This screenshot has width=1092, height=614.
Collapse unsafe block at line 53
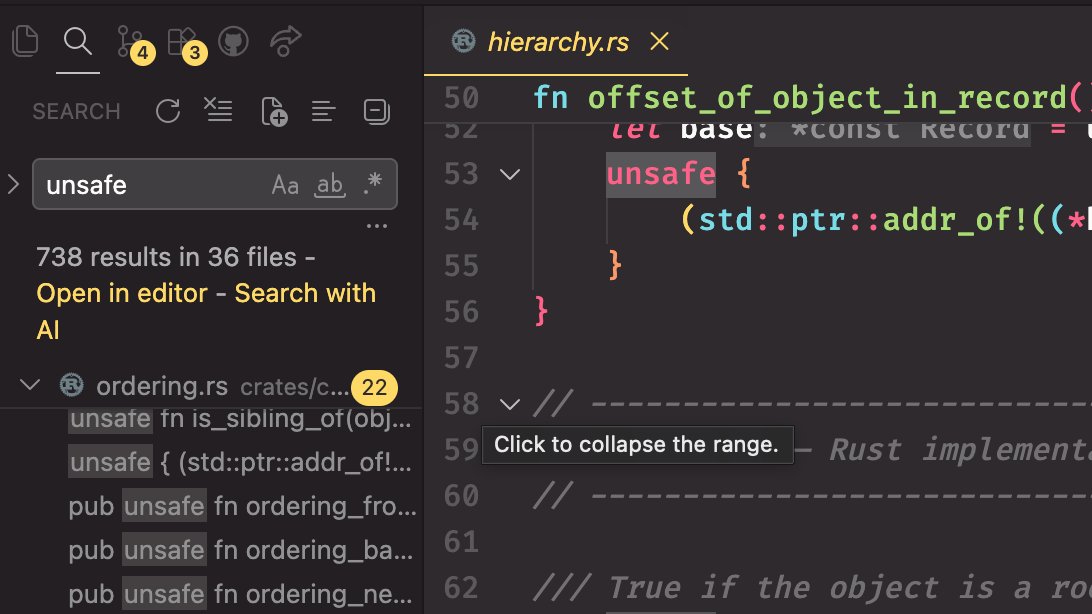[510, 174]
